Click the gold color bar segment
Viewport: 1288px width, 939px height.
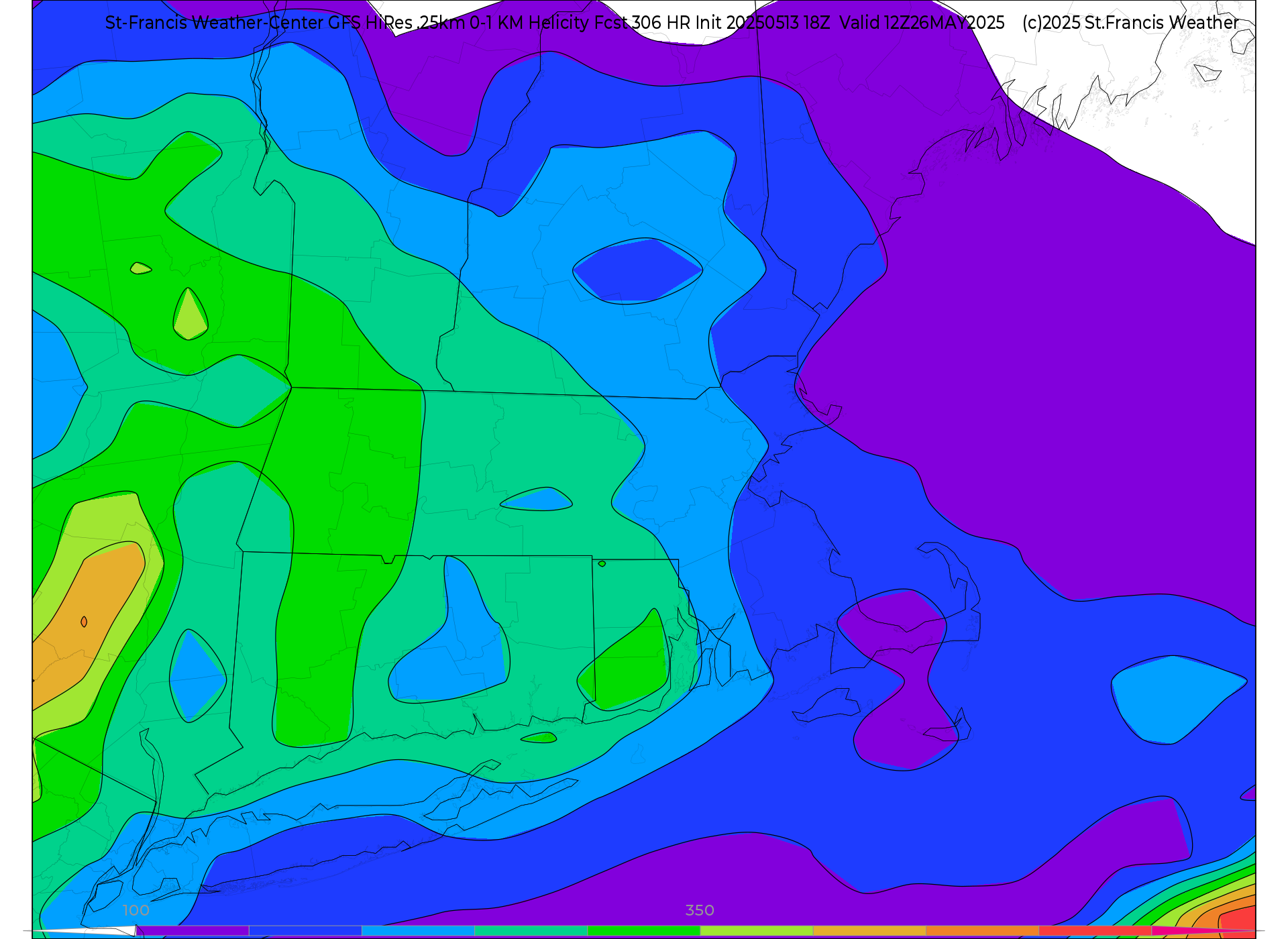click(869, 931)
